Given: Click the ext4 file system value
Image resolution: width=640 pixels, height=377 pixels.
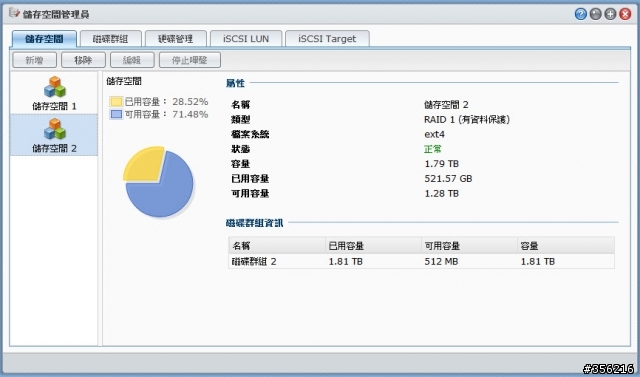Looking at the screenshot, I should (434, 134).
